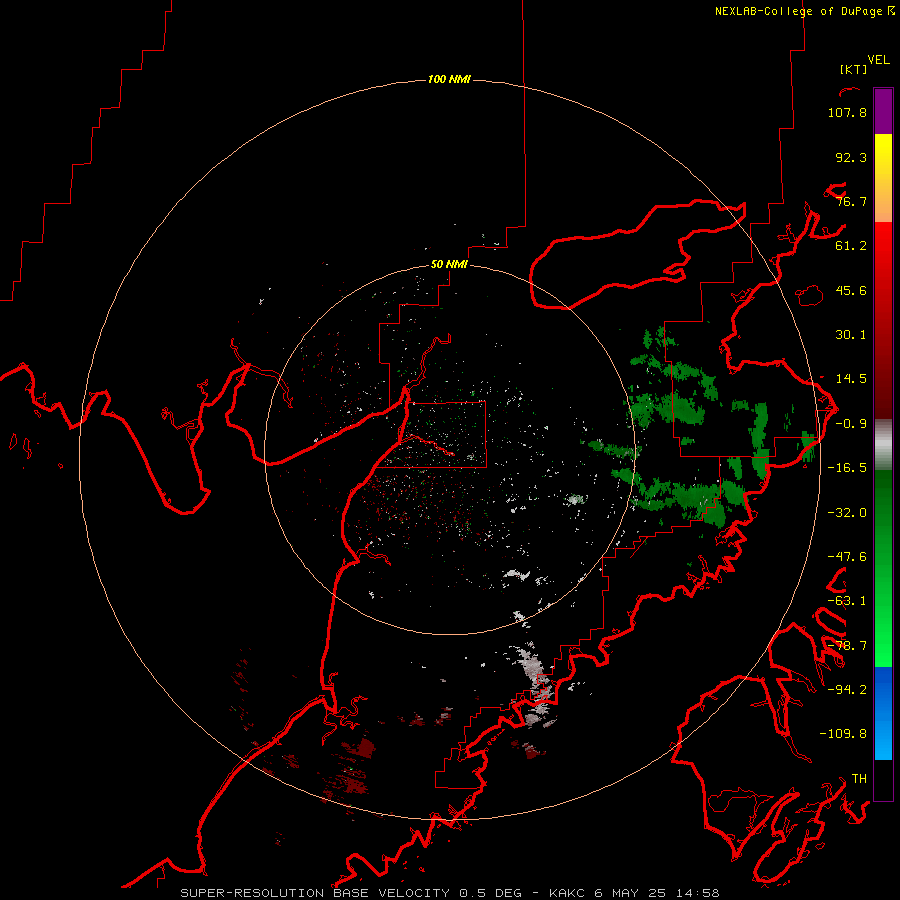The image size is (900, 900).
Task: Click the 45.6 velocity scale value
Action: click(851, 290)
